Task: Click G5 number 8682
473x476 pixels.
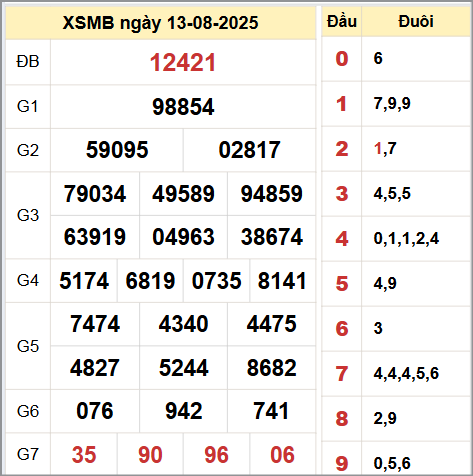Action: [x=272, y=368]
